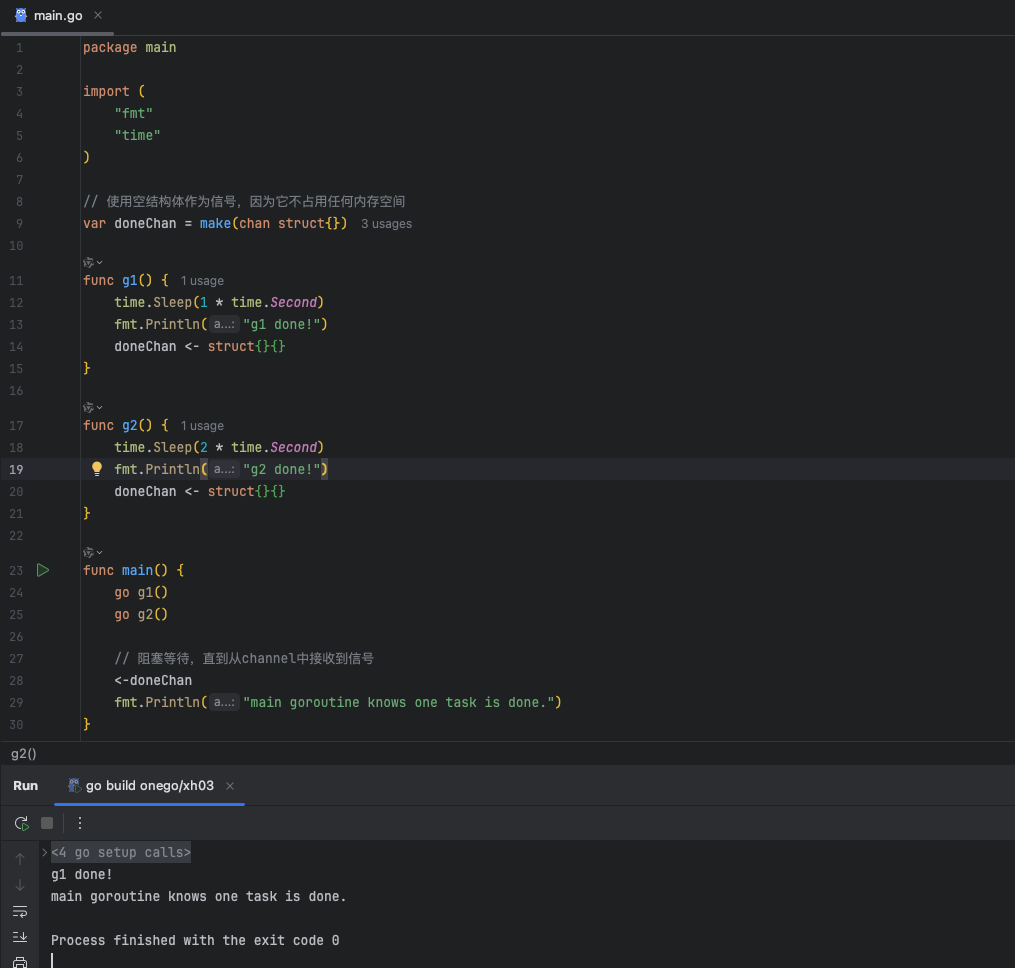The width and height of the screenshot is (1015, 968).
Task: Toggle scroll to end of console output
Action: pyautogui.click(x=20, y=937)
